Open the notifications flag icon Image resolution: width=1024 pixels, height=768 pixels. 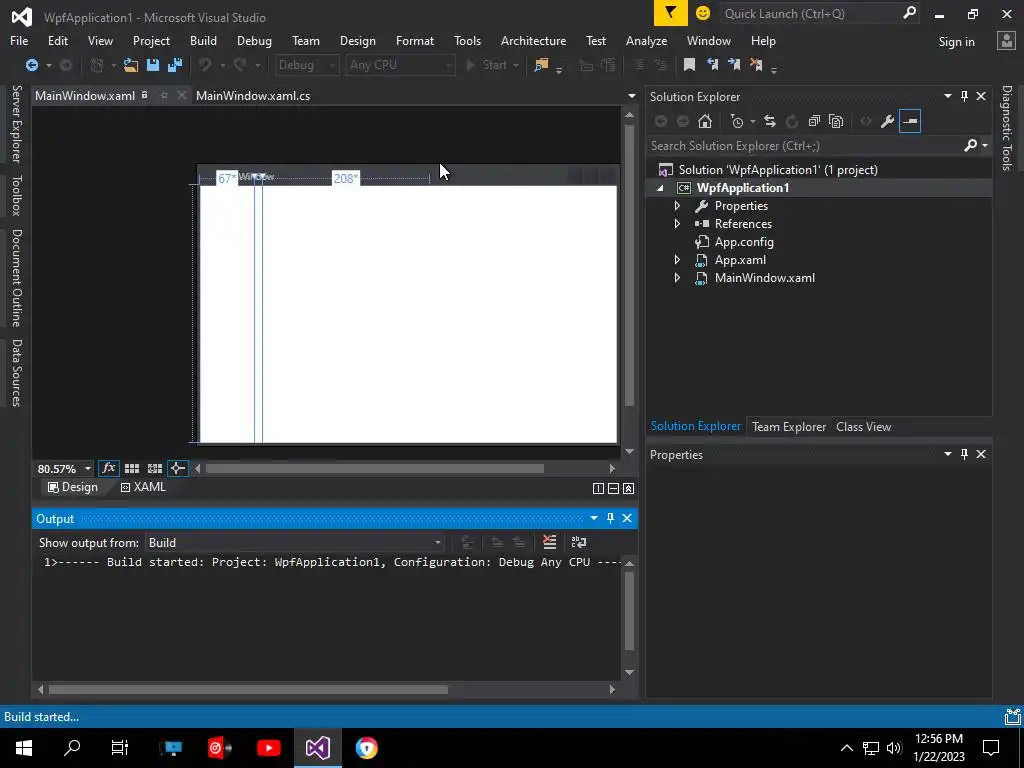670,13
